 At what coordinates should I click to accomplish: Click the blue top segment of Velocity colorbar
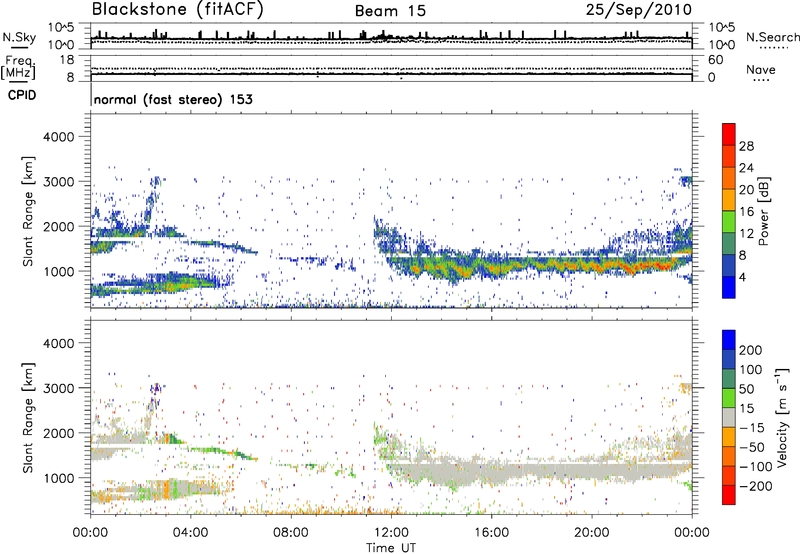(x=729, y=340)
